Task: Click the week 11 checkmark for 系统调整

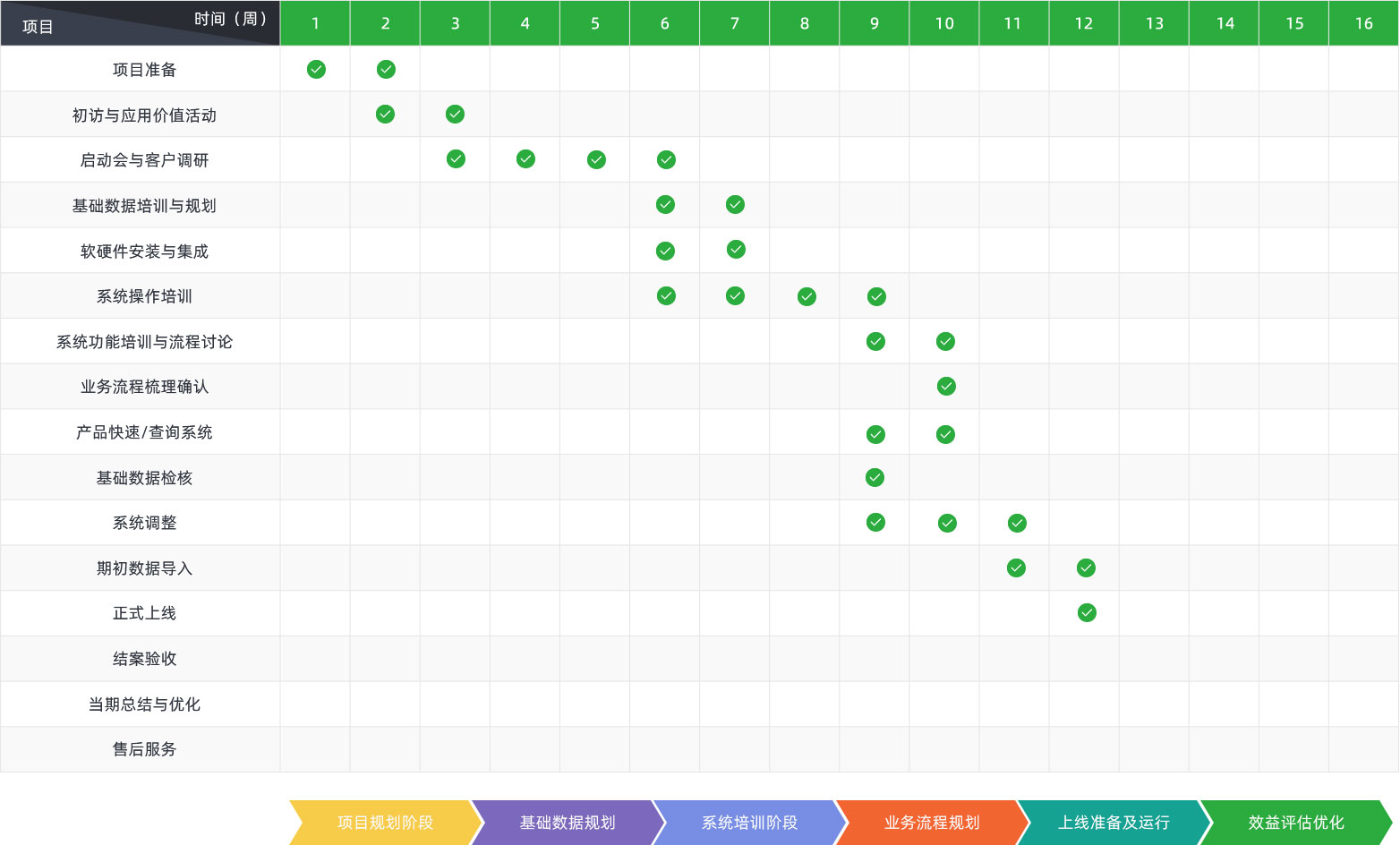Action: (1017, 524)
